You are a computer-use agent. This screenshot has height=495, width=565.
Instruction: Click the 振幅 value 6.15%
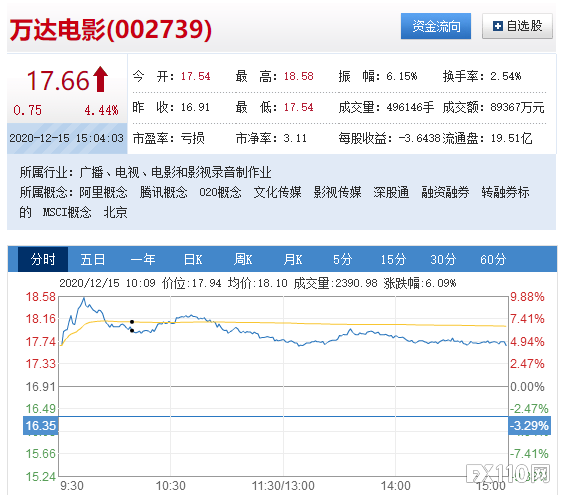pos(401,76)
